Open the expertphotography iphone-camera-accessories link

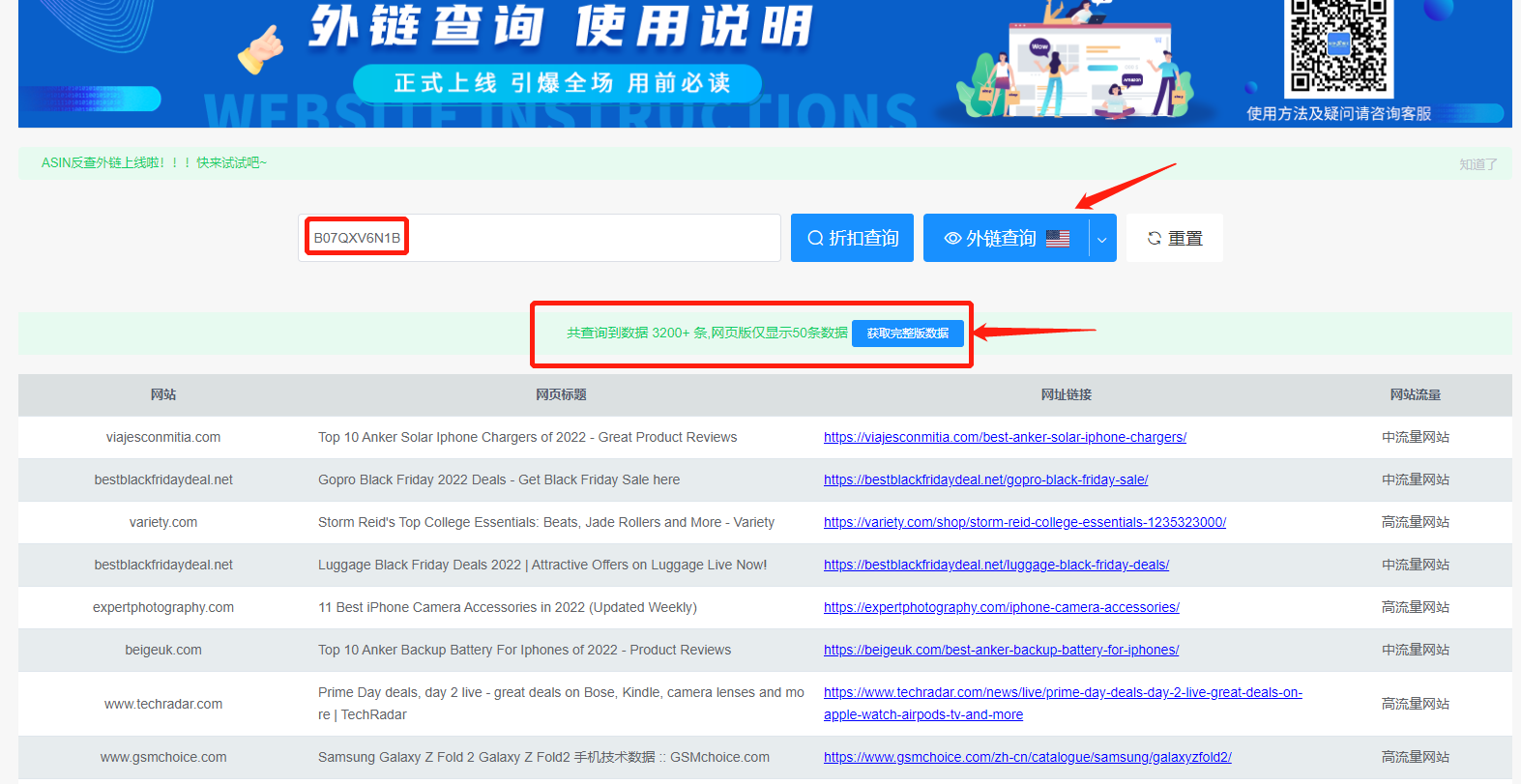point(1002,607)
